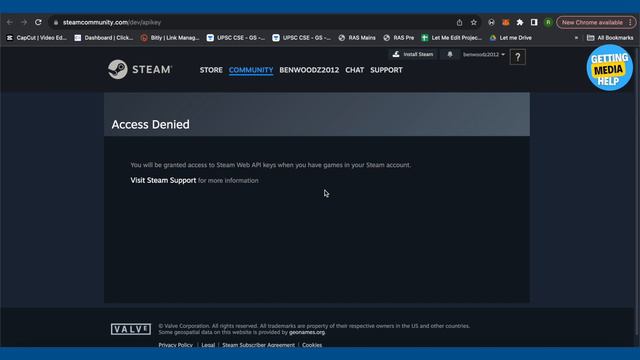Open Bitly Link Manager bookmark

point(170,38)
